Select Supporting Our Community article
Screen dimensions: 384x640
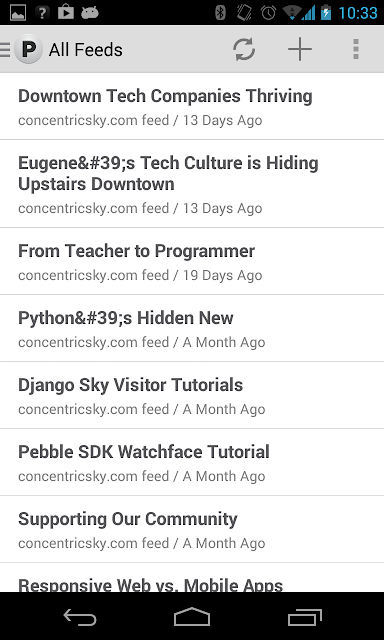(x=192, y=529)
